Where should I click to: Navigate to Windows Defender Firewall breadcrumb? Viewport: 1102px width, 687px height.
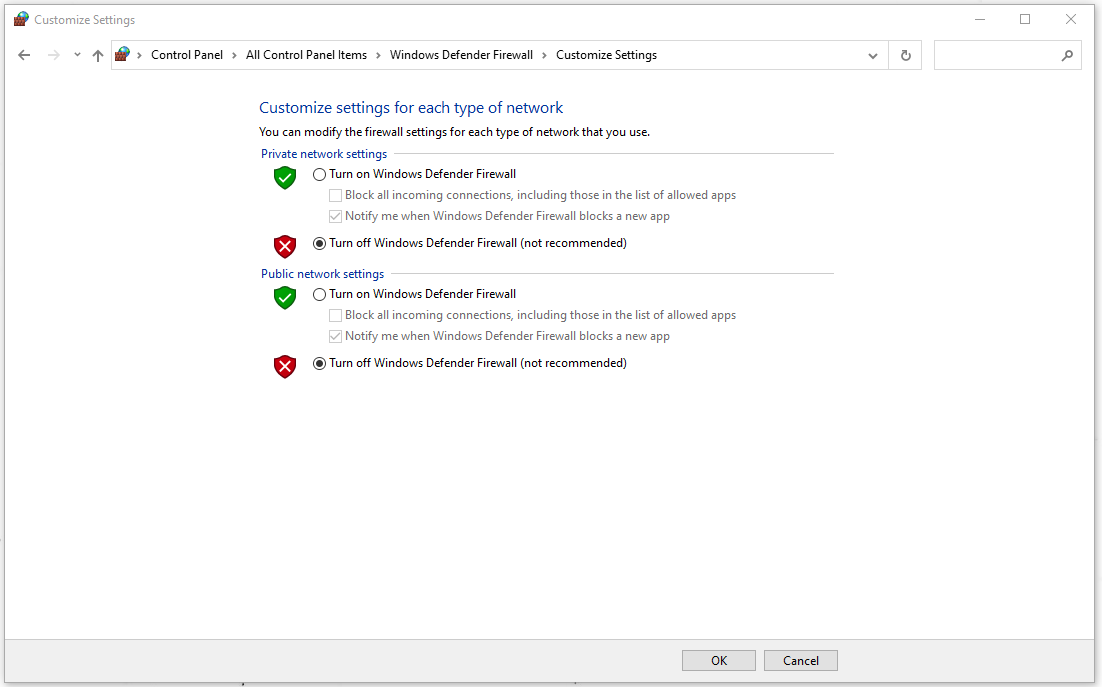tap(461, 55)
